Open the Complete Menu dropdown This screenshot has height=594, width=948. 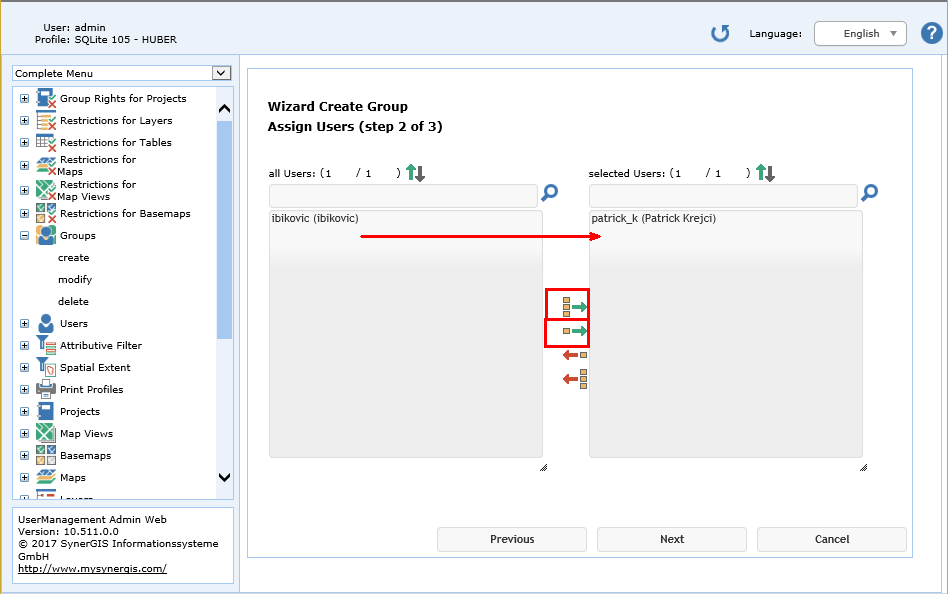pos(121,73)
